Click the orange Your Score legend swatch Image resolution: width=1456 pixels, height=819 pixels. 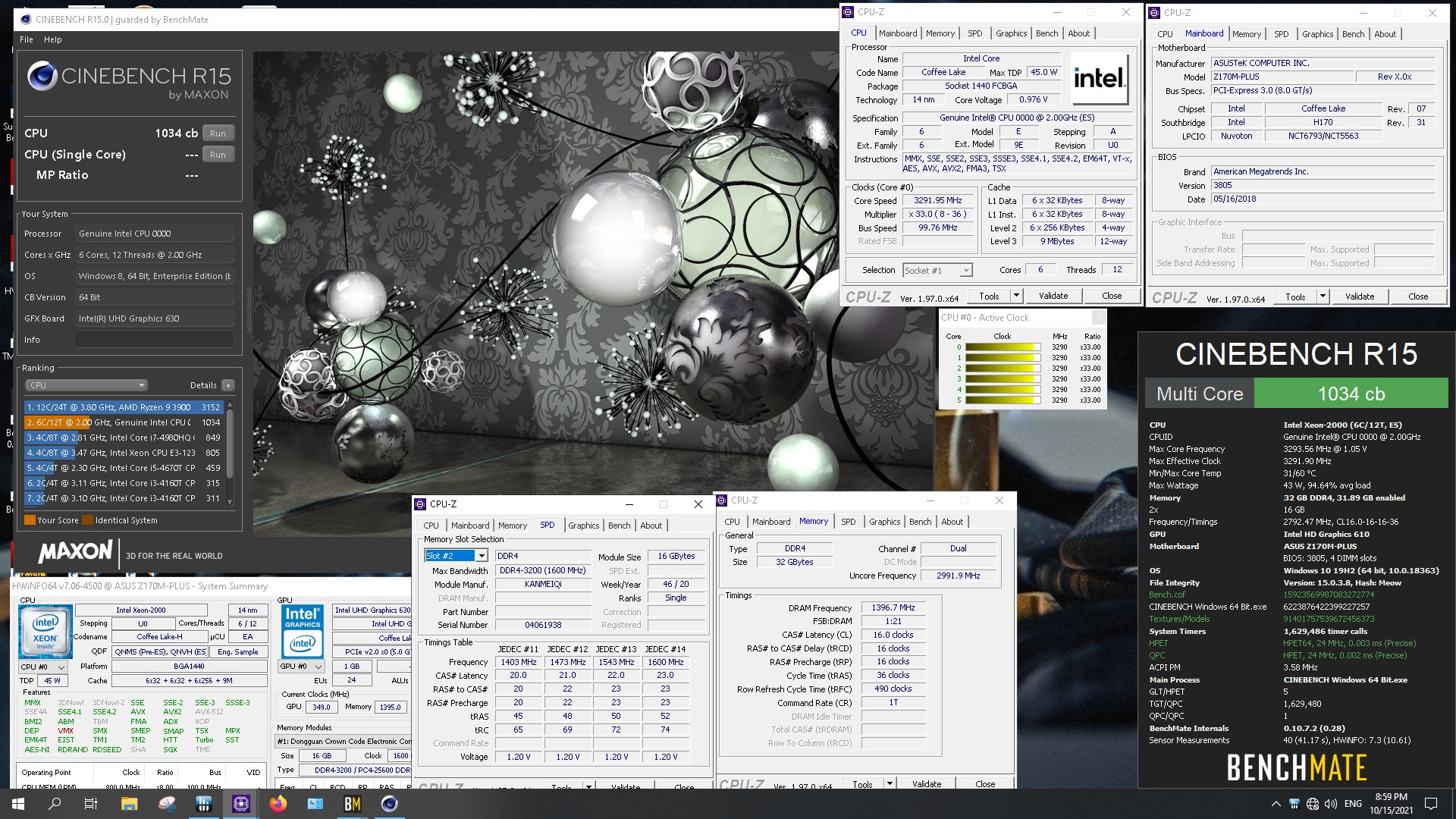point(30,520)
